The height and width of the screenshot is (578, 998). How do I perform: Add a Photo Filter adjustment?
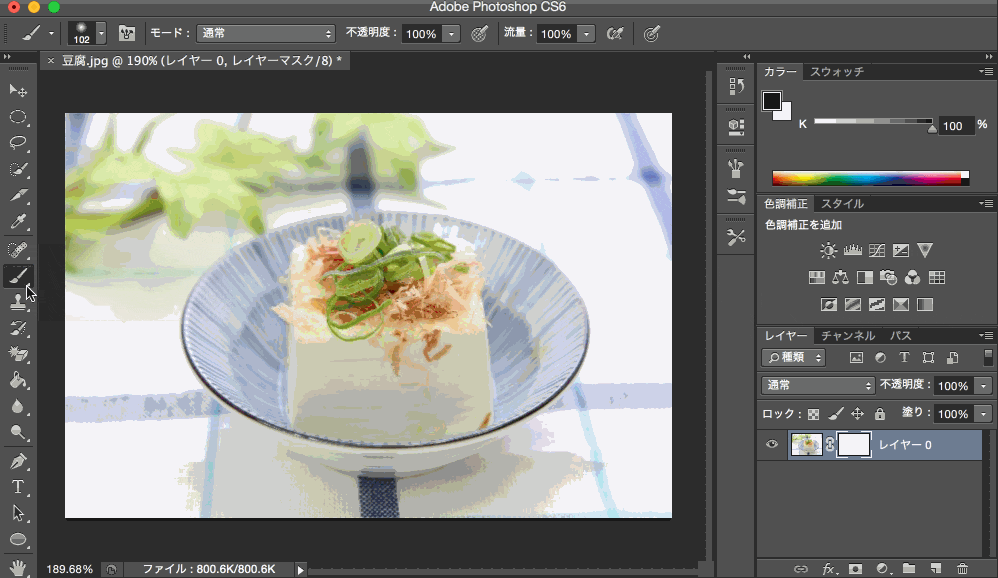click(x=889, y=278)
